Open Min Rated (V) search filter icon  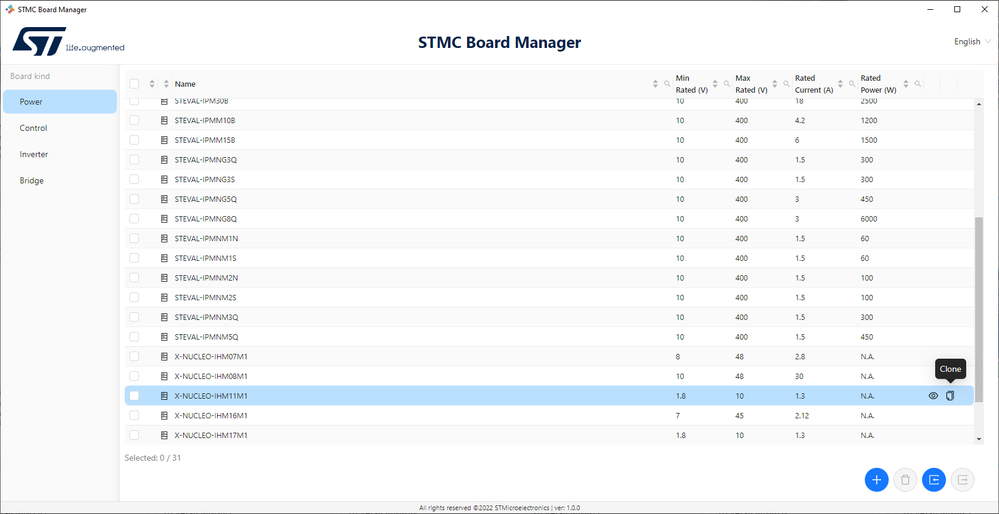(x=727, y=84)
